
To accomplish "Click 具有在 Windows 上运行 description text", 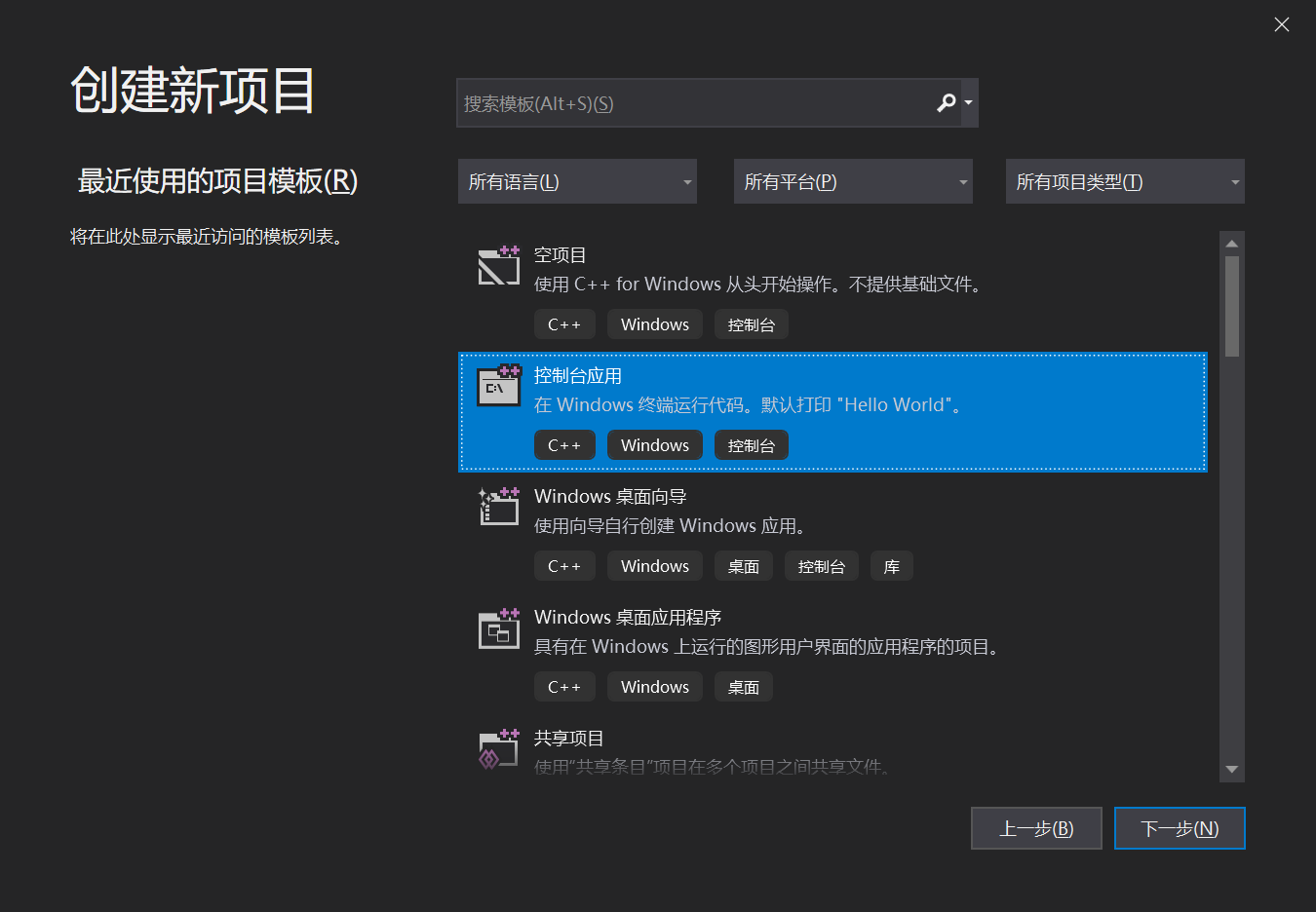I will [769, 647].
